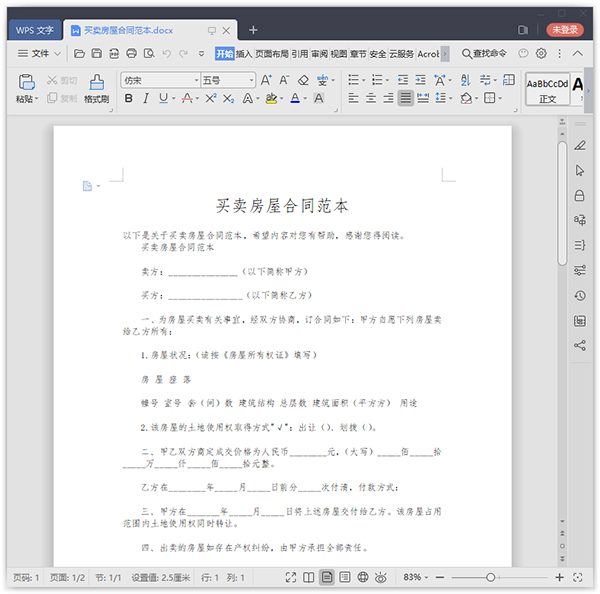
Task: Apply the 正文 style
Action: coord(548,89)
